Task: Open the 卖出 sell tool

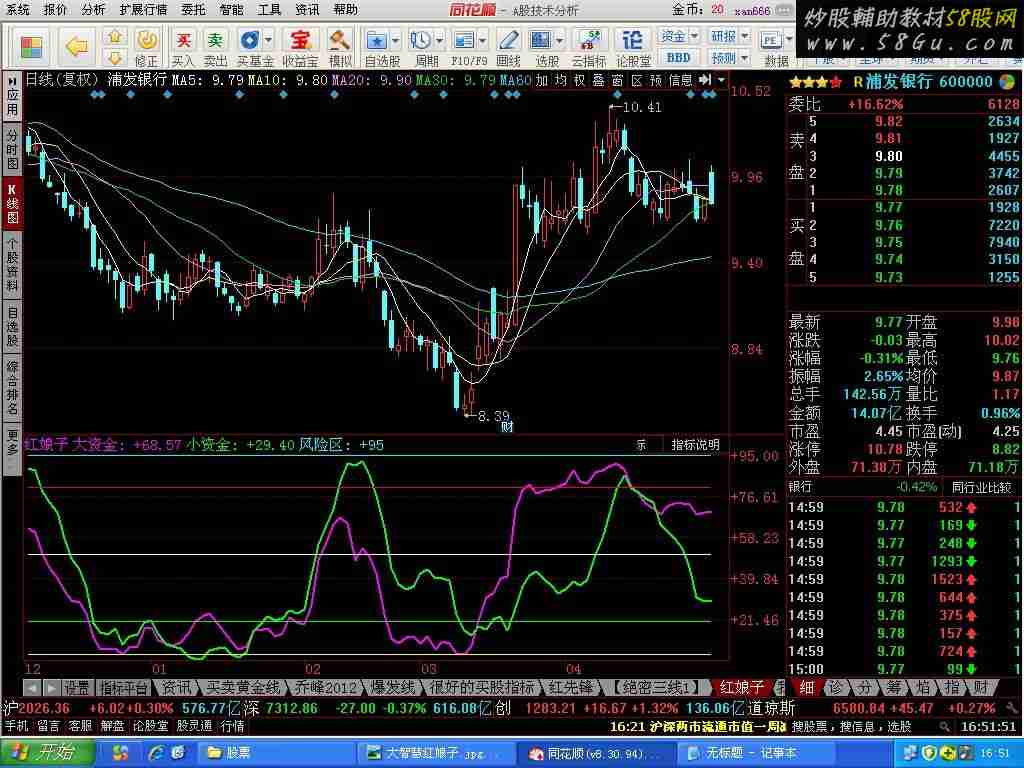Action: (215, 47)
